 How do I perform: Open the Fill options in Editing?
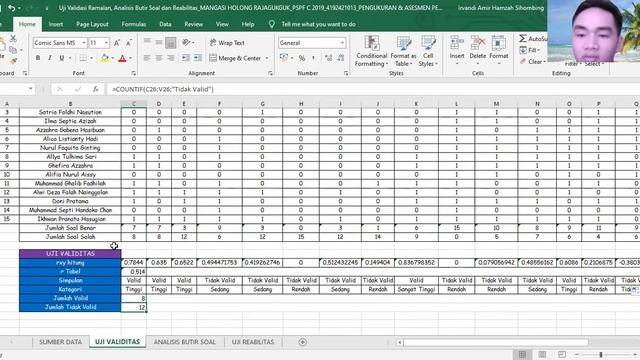530,50
